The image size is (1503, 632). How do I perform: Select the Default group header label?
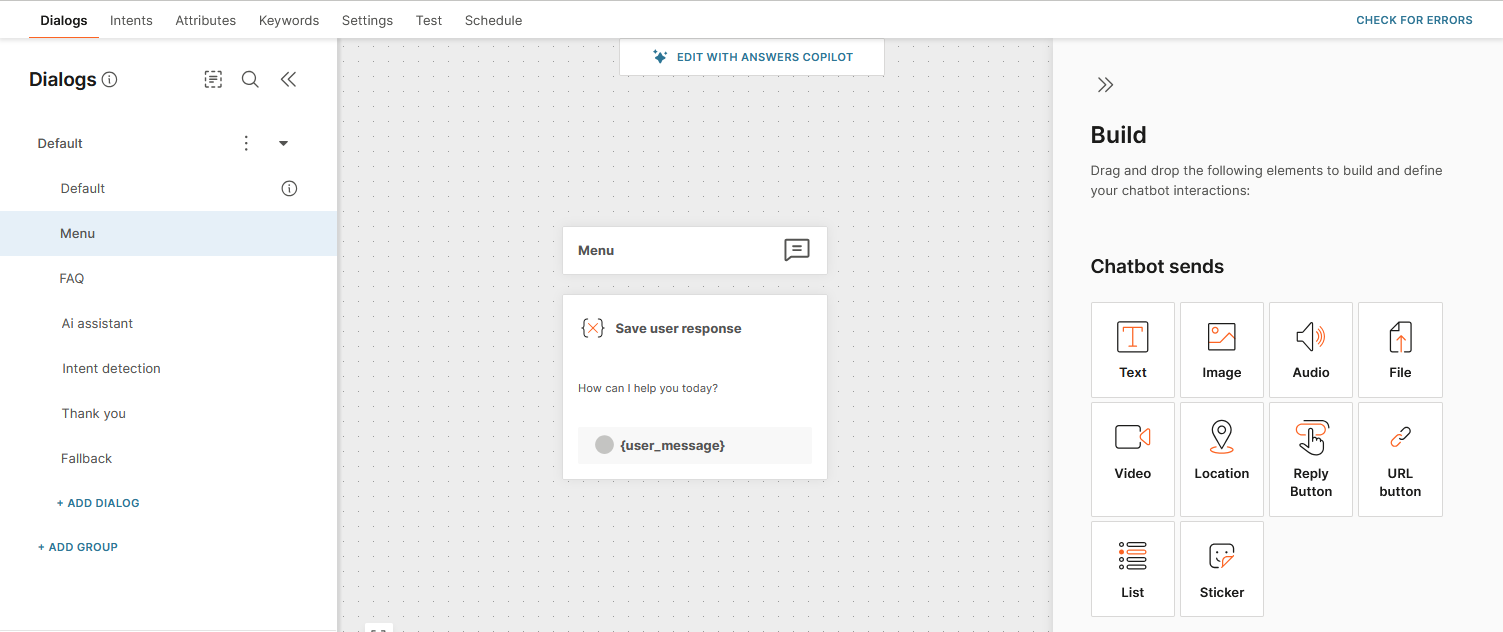click(x=60, y=143)
